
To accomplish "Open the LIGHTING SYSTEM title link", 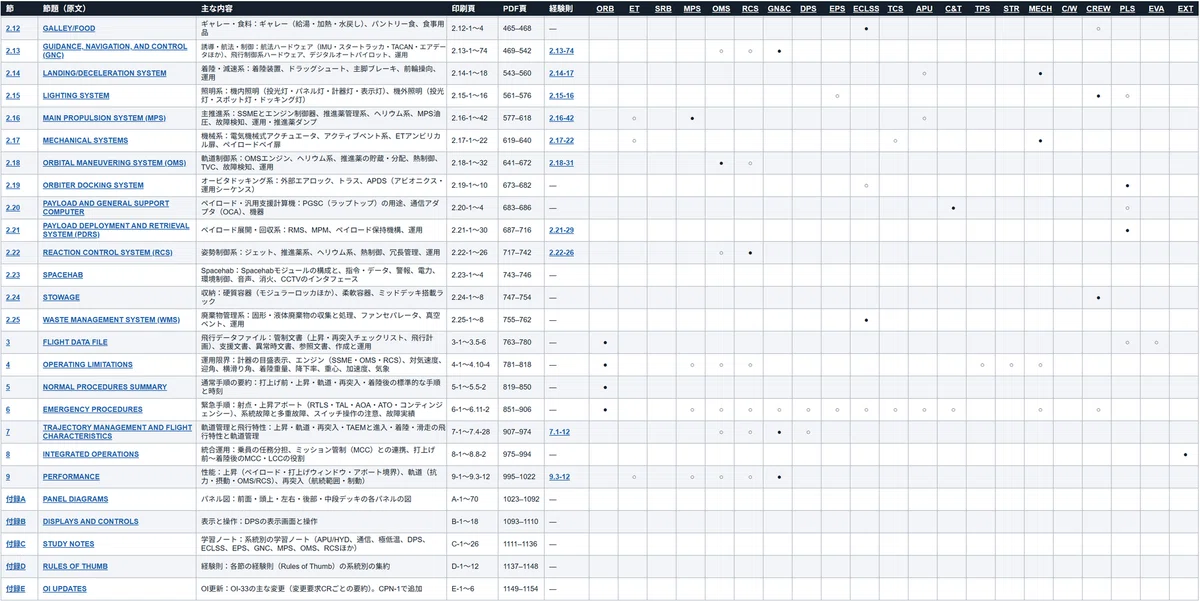I will click(76, 96).
